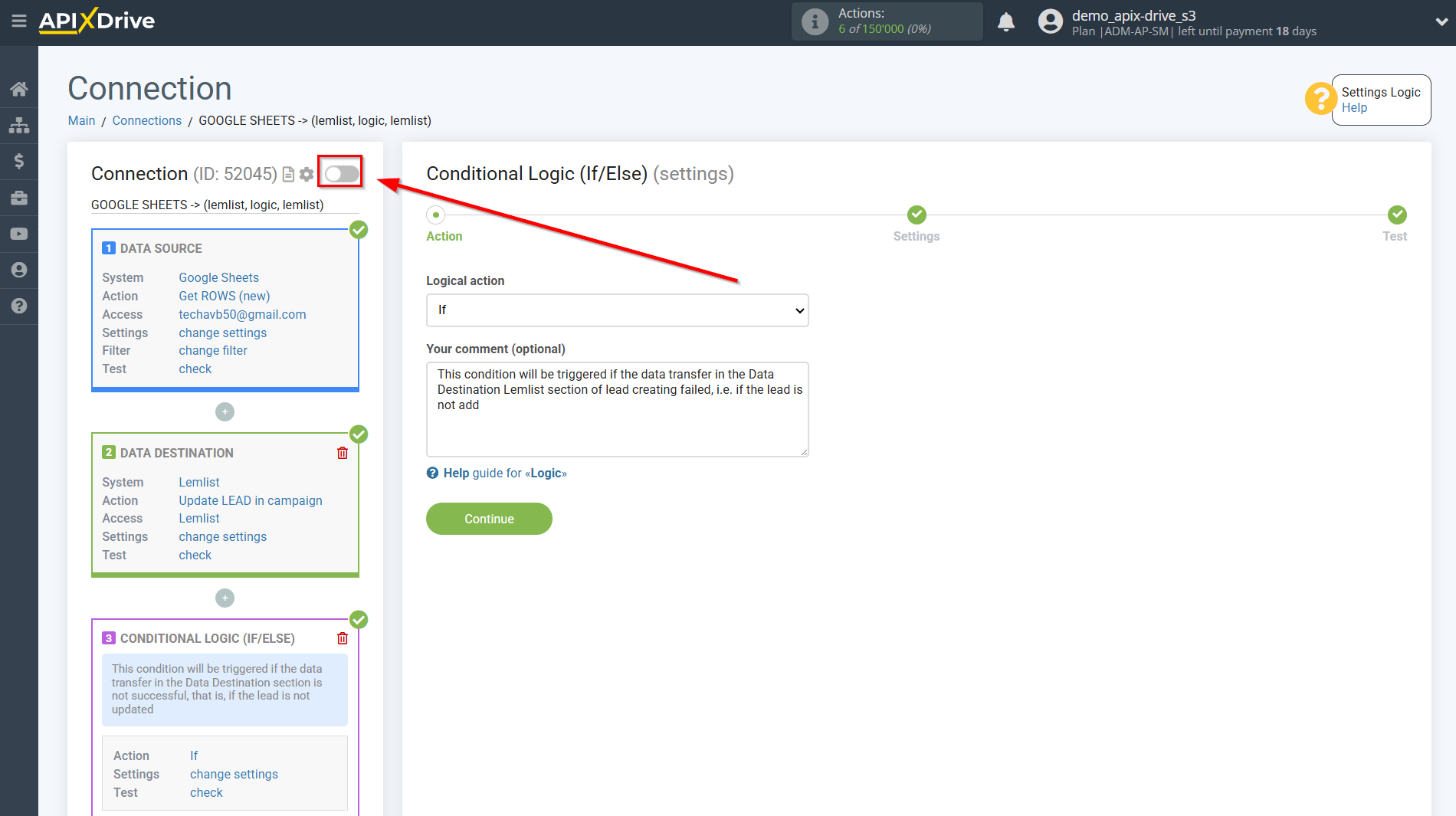Check the Data Destination test
This screenshot has height=816, width=1456.
point(195,555)
